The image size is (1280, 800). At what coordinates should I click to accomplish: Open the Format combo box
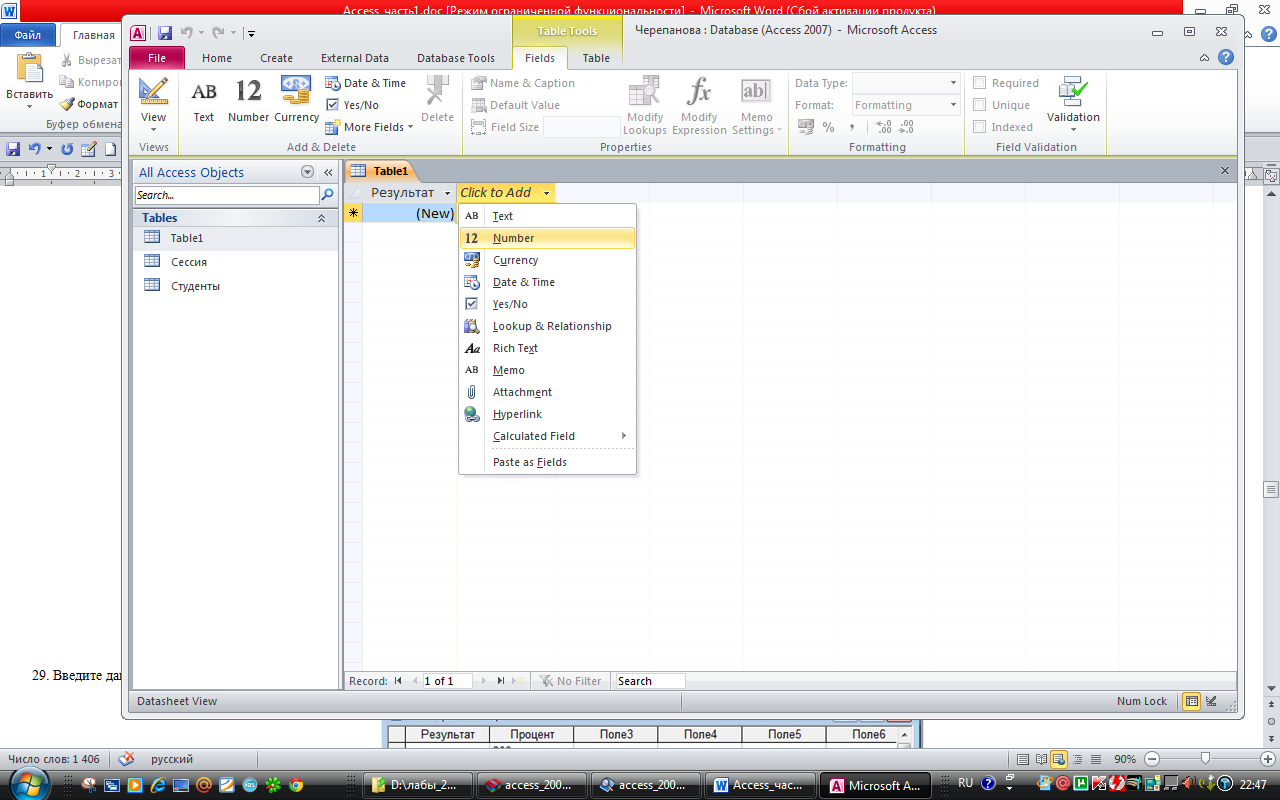click(906, 105)
